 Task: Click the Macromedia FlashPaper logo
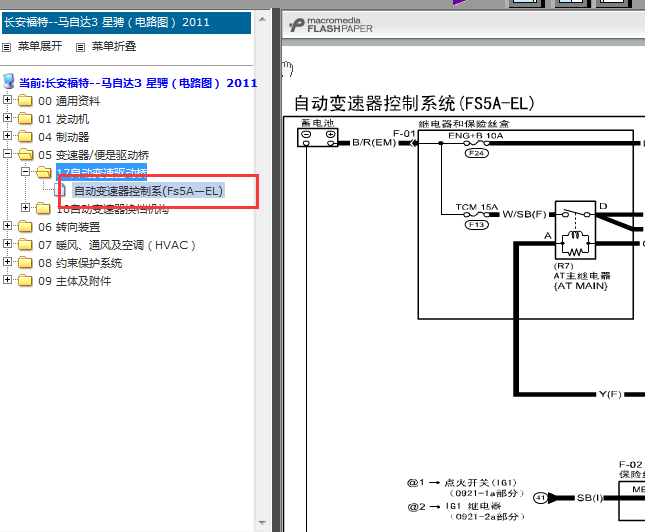pos(330,25)
